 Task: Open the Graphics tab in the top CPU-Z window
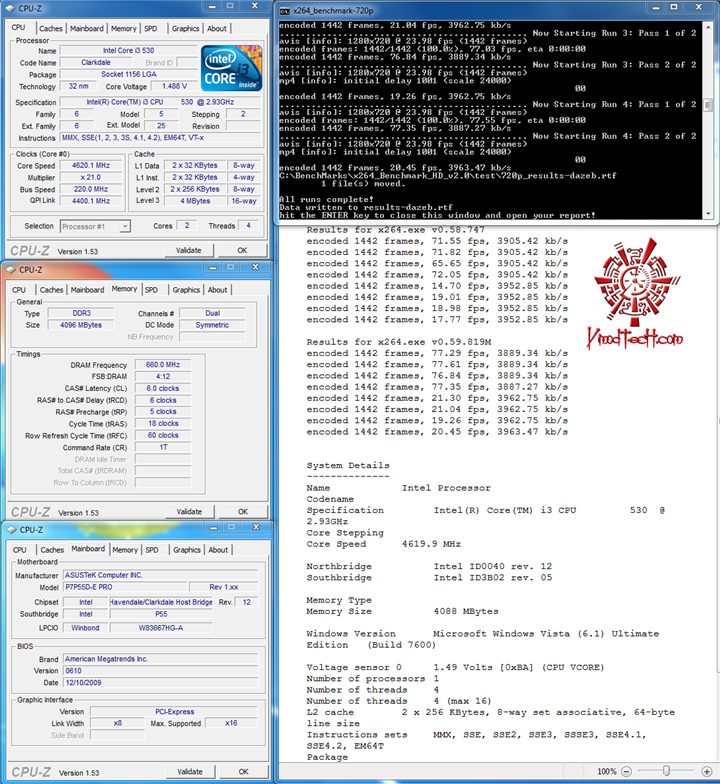pyautogui.click(x=186, y=28)
